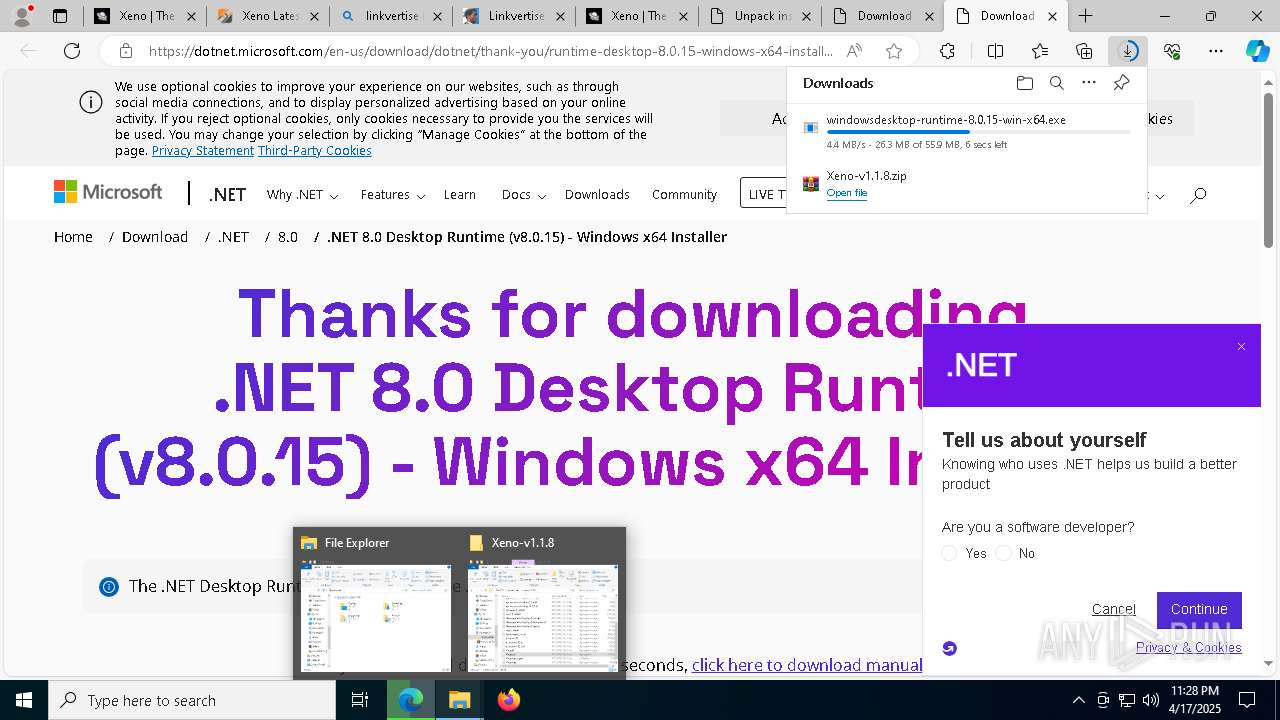Open the Privacy Statement link
1280x720 pixels.
click(203, 151)
